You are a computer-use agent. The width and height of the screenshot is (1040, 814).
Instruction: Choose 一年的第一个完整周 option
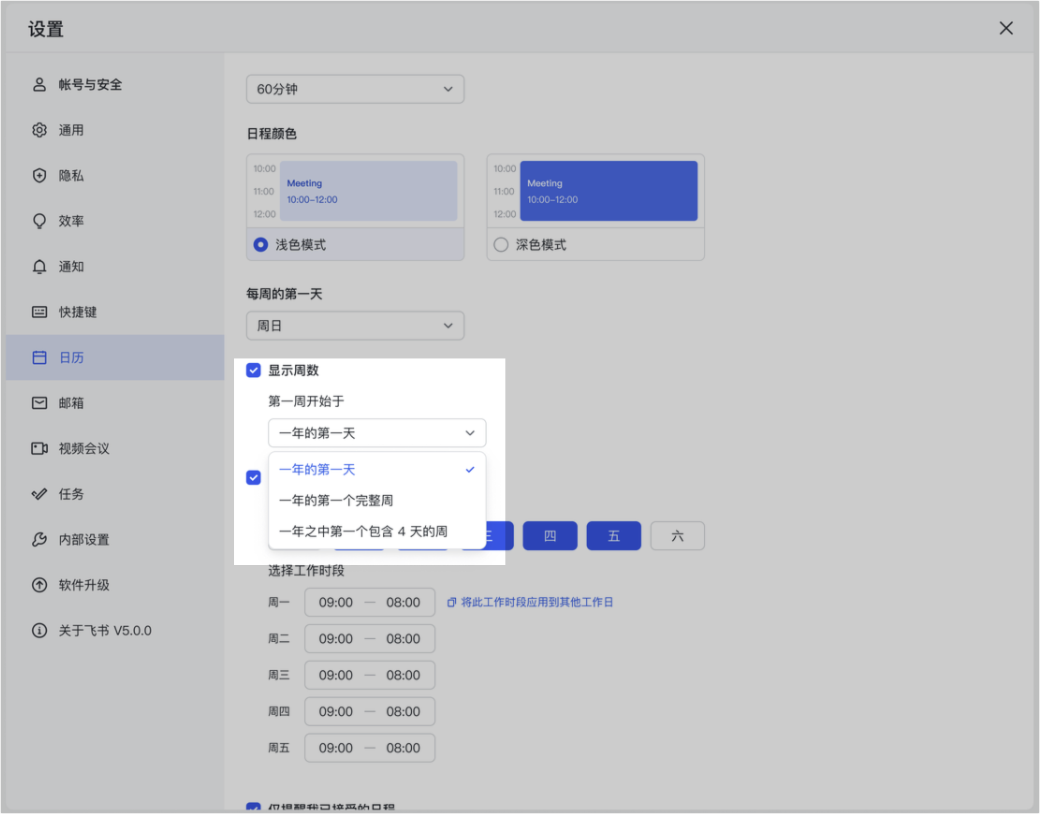(377, 500)
